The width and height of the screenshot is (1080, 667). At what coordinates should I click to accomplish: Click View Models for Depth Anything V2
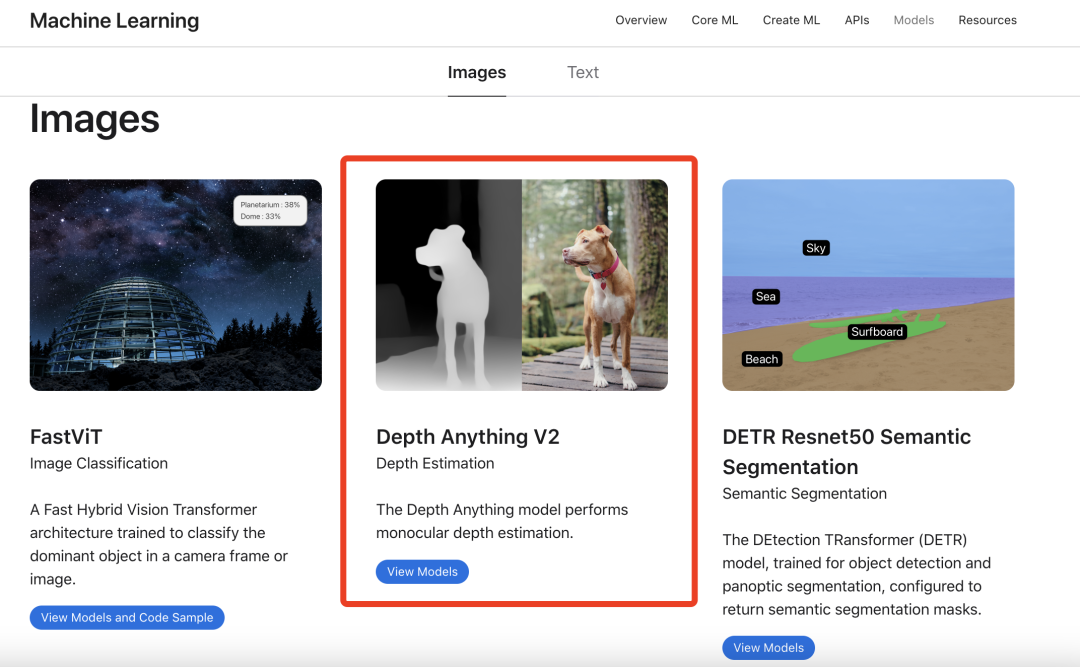[x=422, y=571]
